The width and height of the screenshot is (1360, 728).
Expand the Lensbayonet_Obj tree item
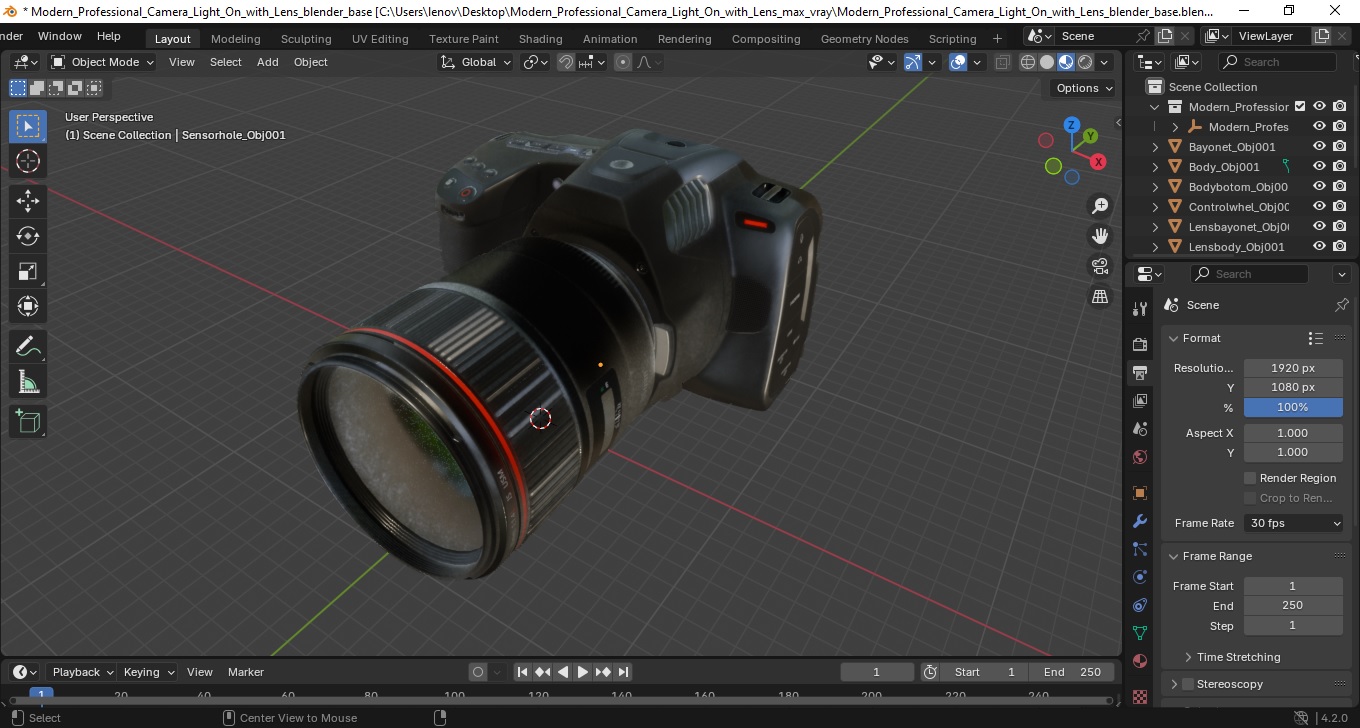click(1156, 227)
